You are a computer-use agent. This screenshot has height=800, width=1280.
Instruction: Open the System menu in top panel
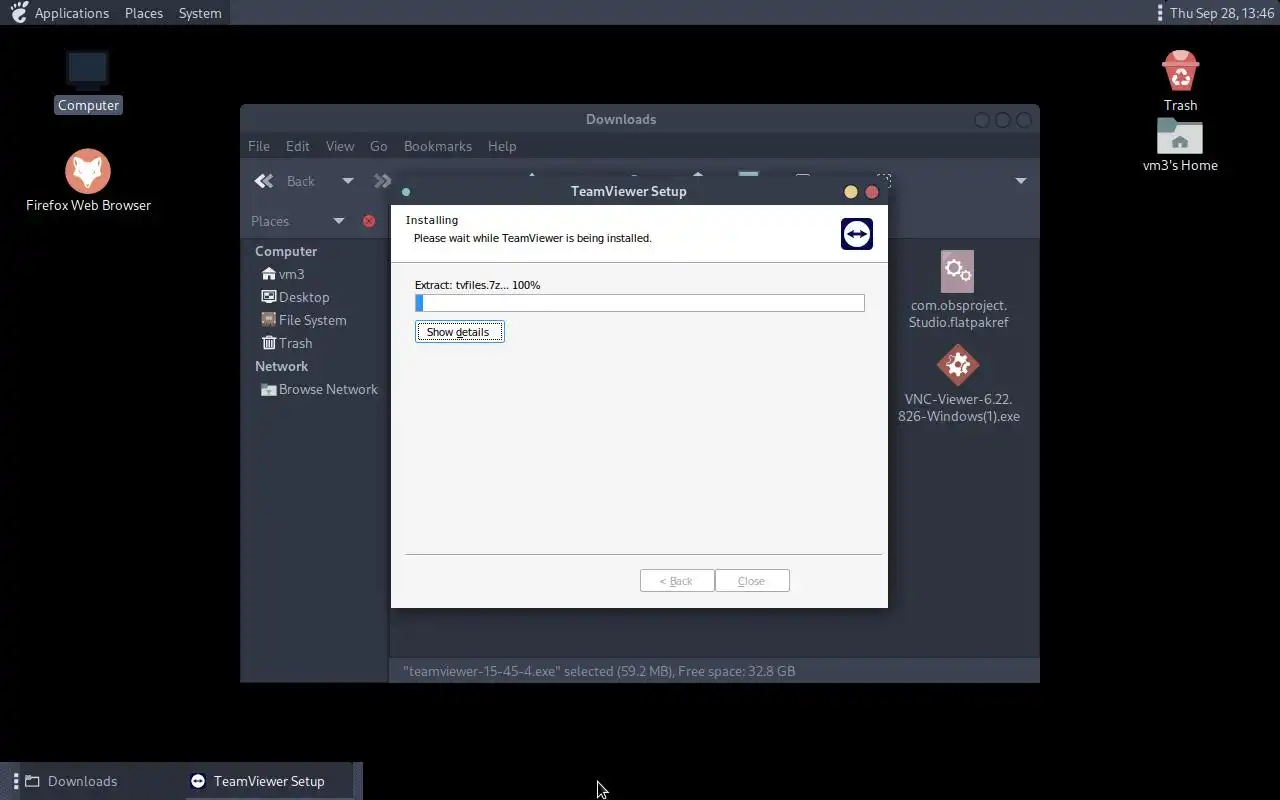click(x=200, y=13)
